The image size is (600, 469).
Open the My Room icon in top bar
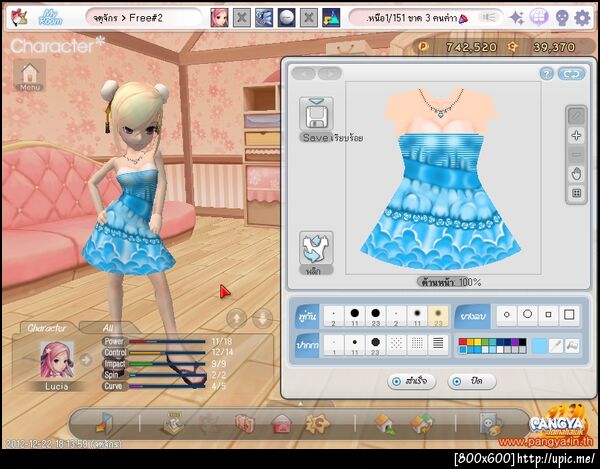click(x=50, y=18)
